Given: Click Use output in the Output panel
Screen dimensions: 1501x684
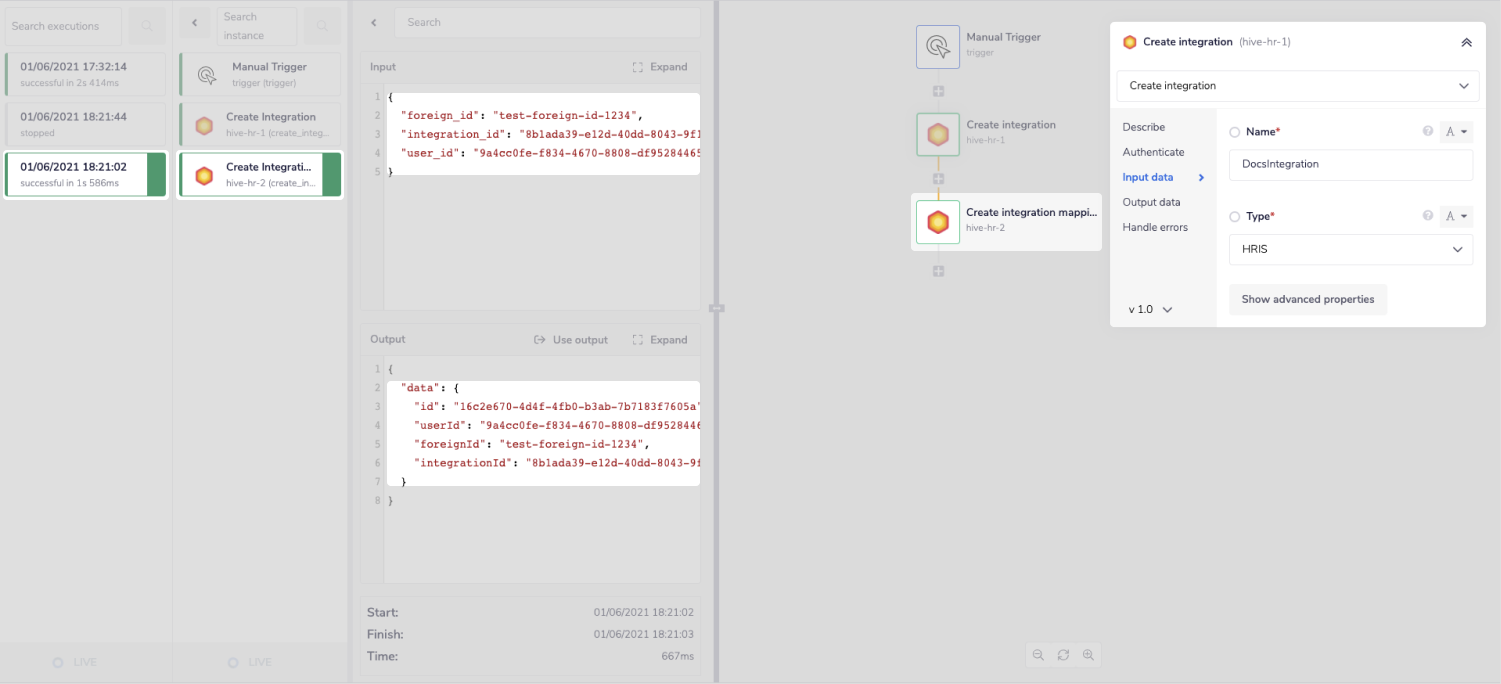Looking at the screenshot, I should click(x=571, y=340).
